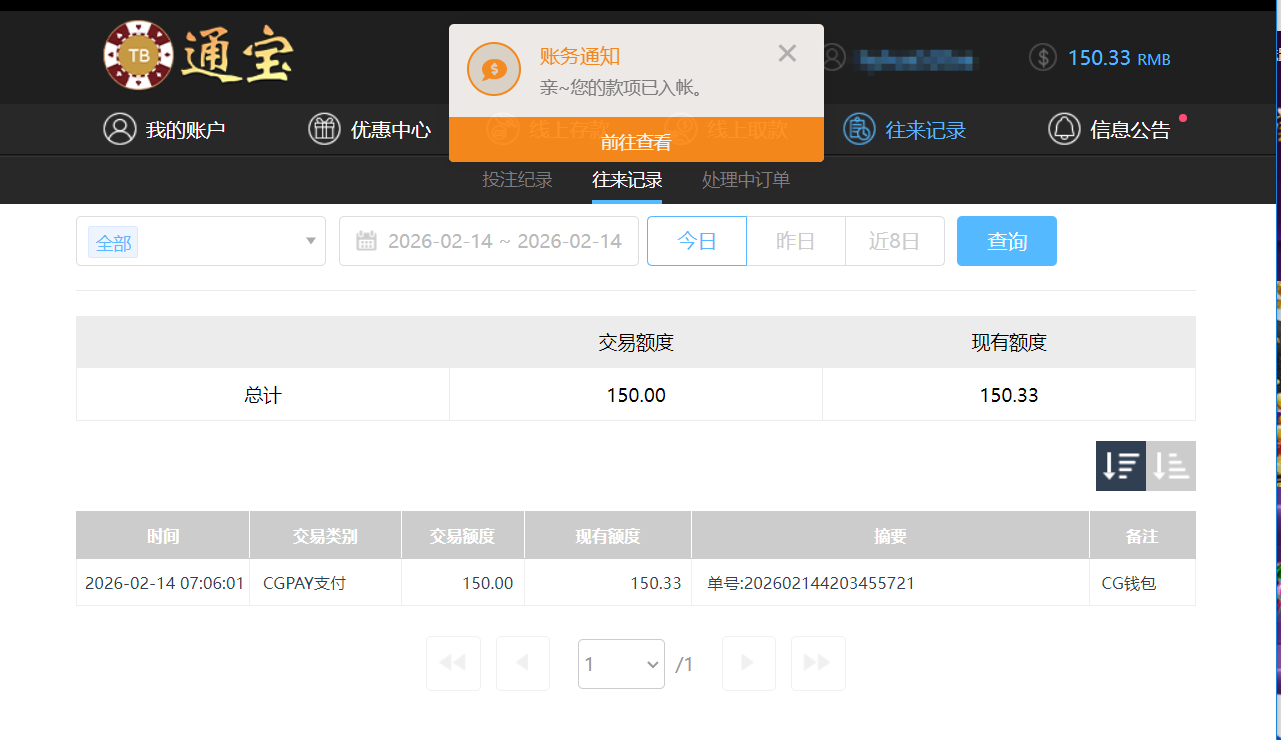Viewport: 1281px width, 740px height.
Task: Switch to 处理中订单 tab
Action: pos(745,180)
